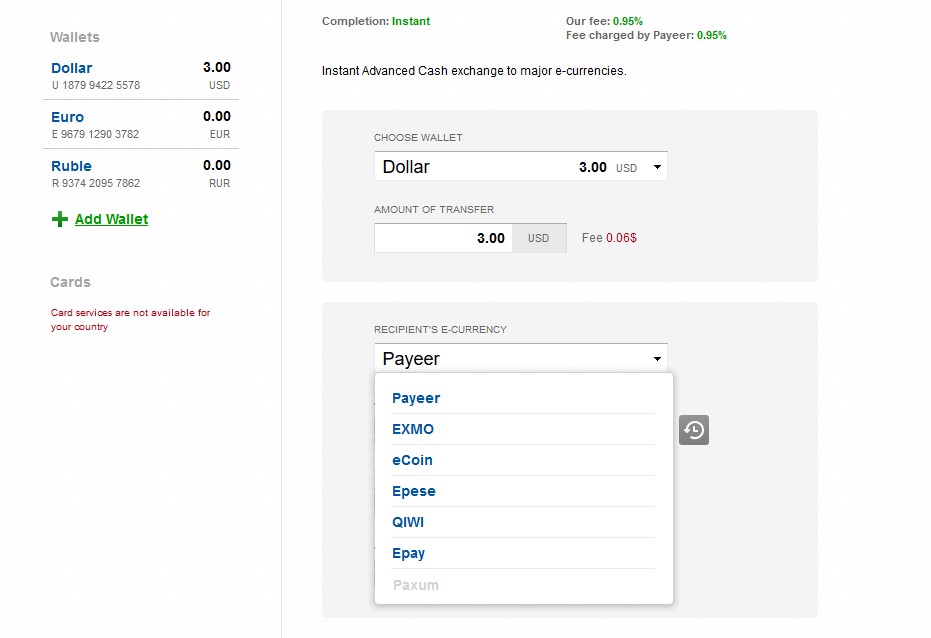This screenshot has width=931, height=638.
Task: Click the history clock icon
Action: [x=694, y=430]
